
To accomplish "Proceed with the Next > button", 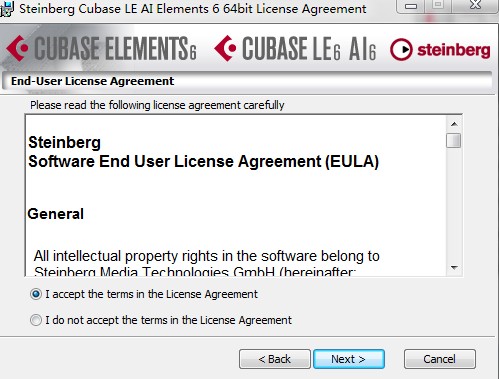I will pos(349,359).
